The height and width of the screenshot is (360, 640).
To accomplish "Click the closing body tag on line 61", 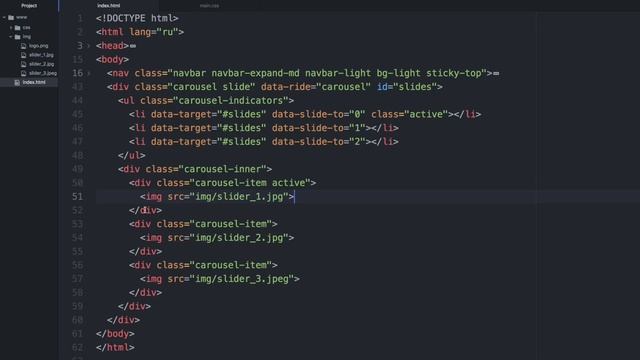I will point(116,334).
